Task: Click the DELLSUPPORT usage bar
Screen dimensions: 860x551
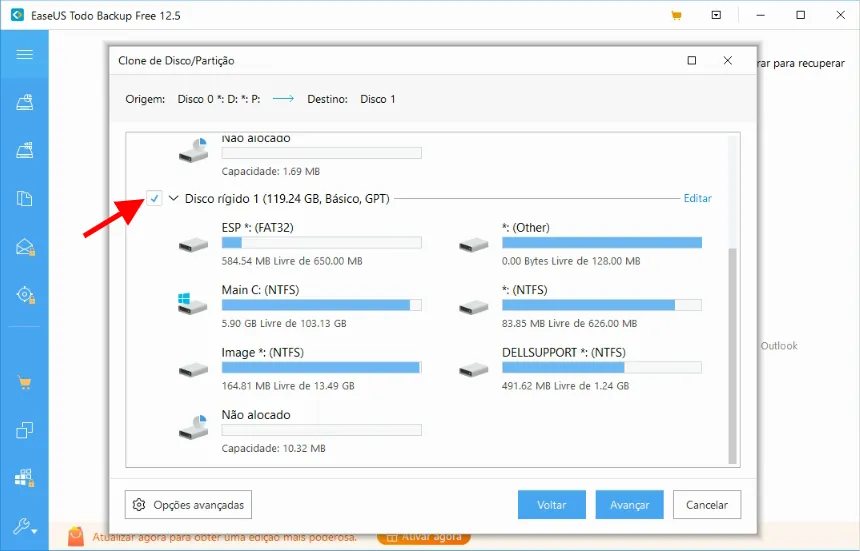Action: pyautogui.click(x=602, y=367)
